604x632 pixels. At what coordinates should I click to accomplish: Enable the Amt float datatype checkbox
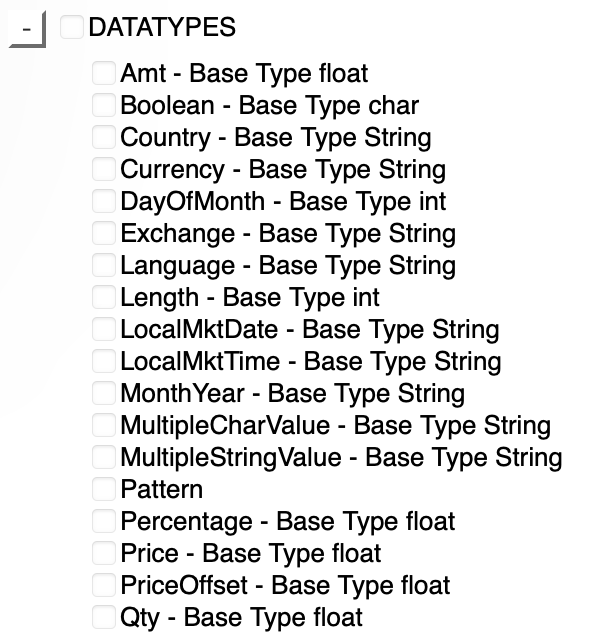(104, 73)
